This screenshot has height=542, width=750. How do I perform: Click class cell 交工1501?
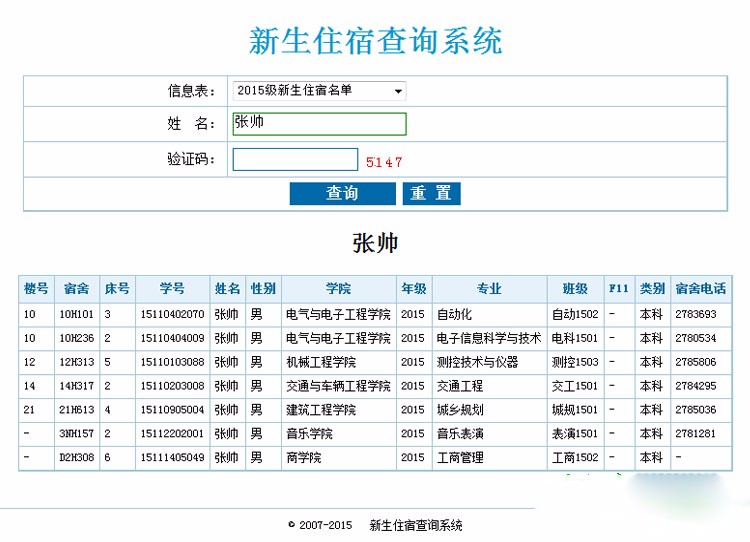point(575,386)
